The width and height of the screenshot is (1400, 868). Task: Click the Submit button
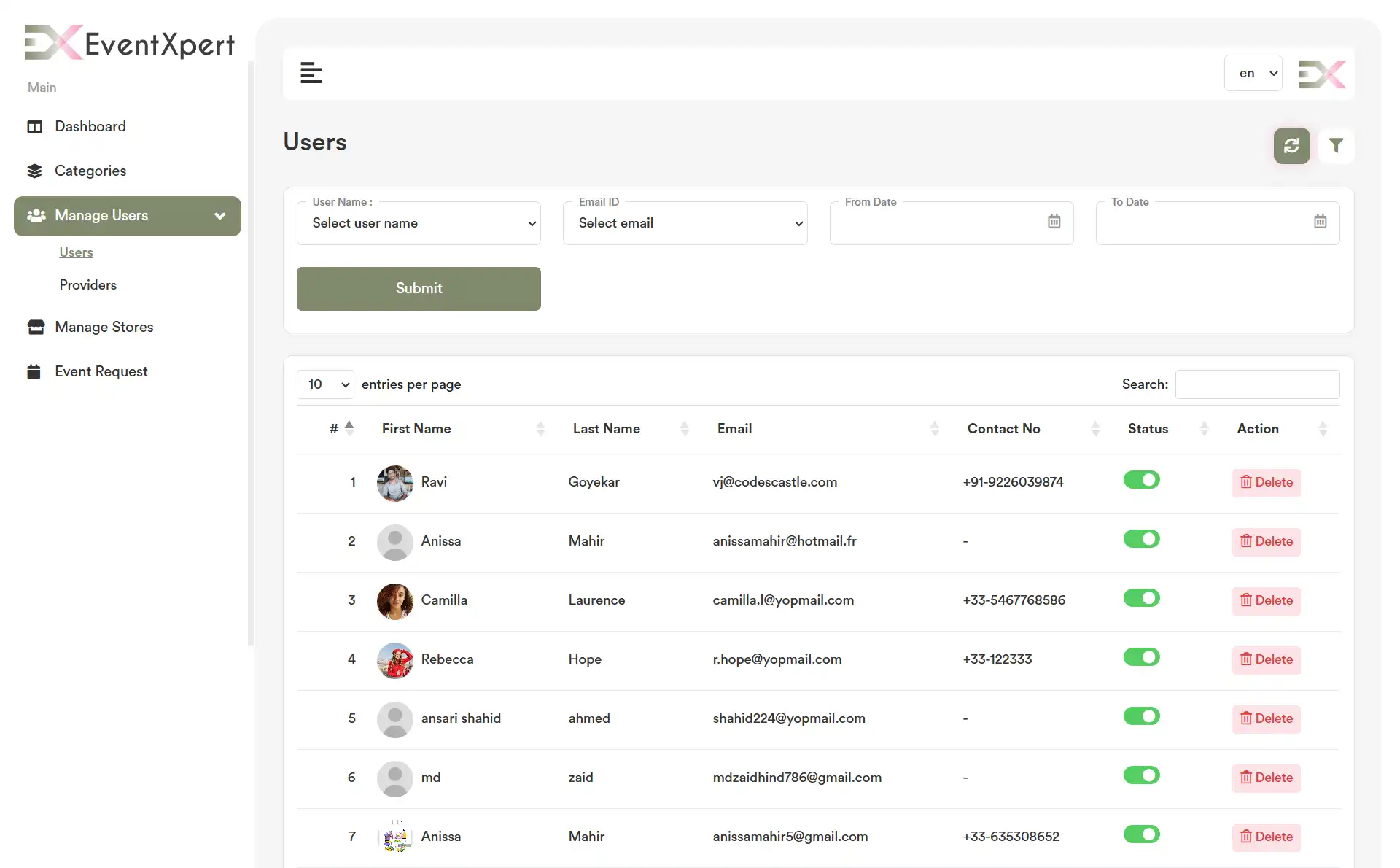(x=418, y=288)
